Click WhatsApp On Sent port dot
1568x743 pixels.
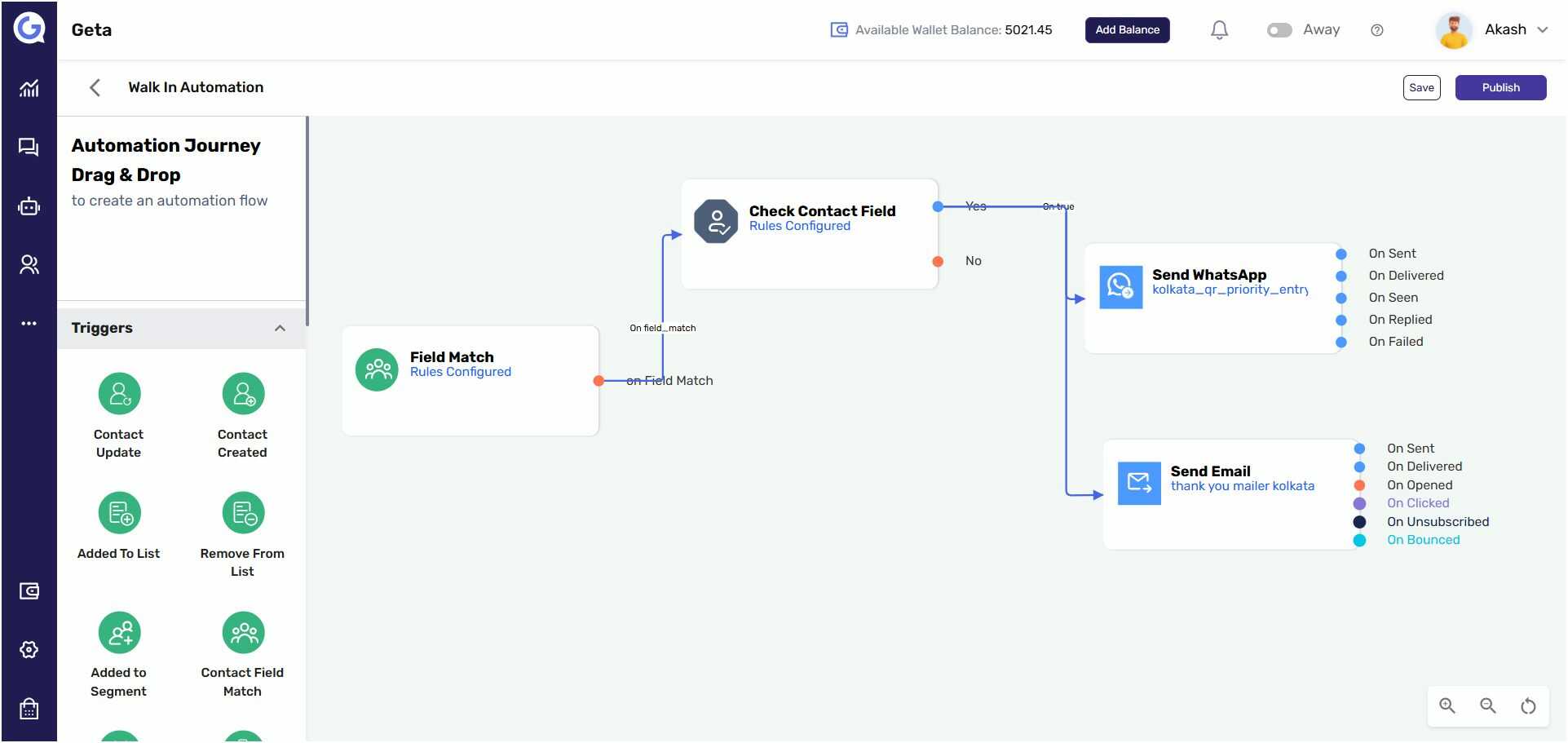click(1341, 254)
